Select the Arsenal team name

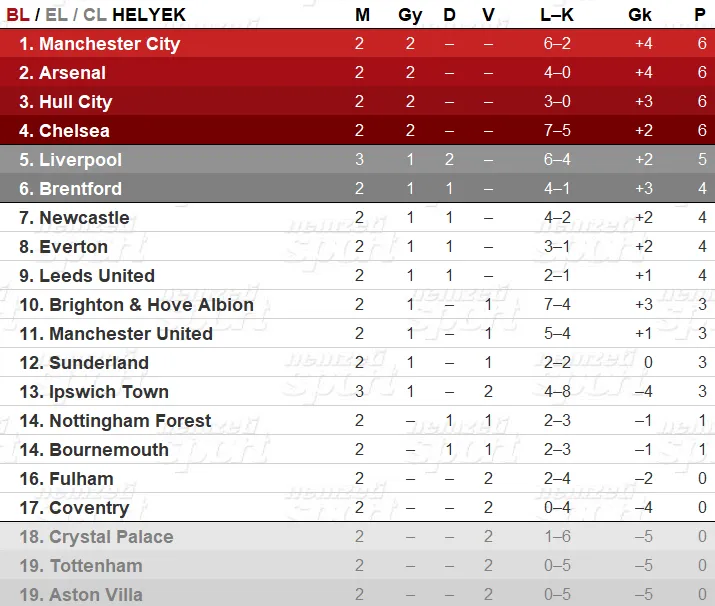coord(72,73)
